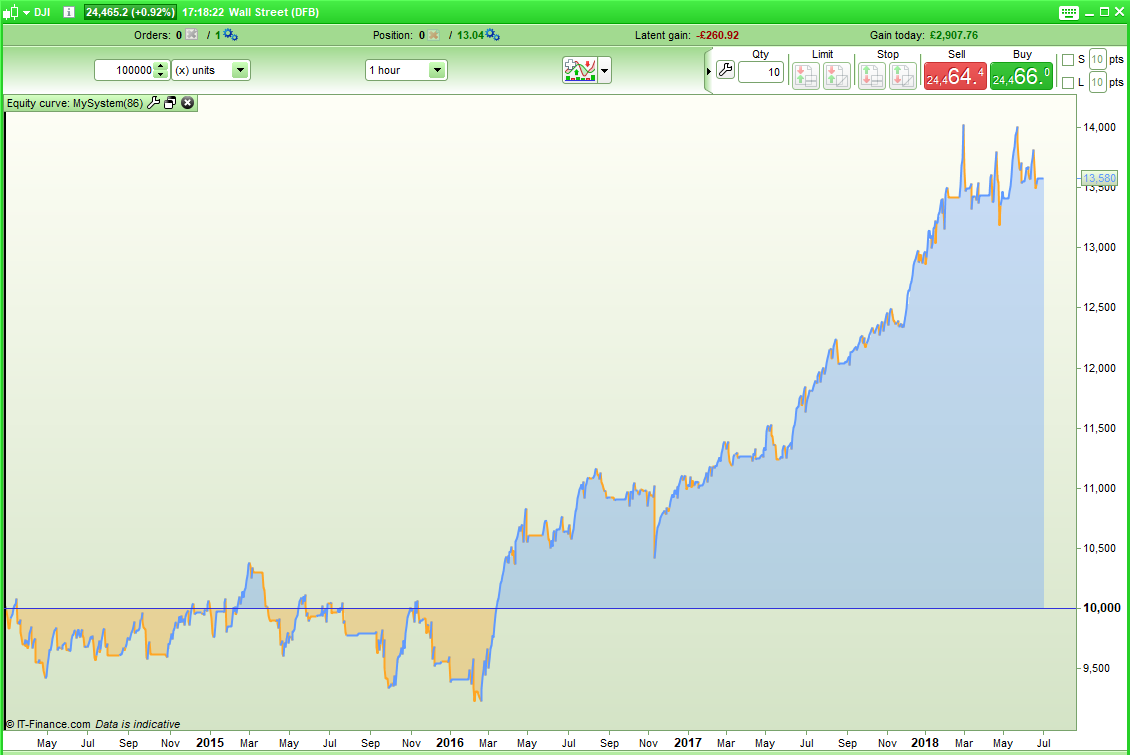Close position with the orange X icon
This screenshot has width=1130, height=755.
pyautogui.click(x=433, y=35)
